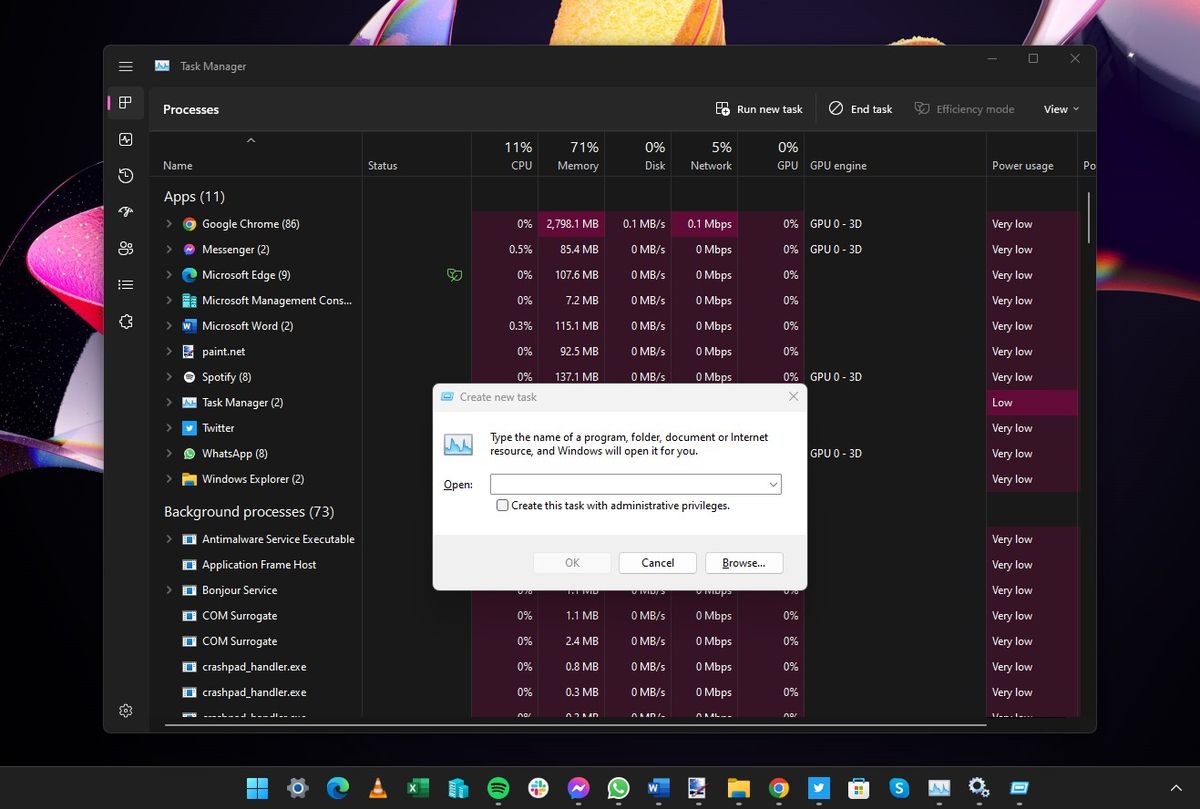Click the efficiency mode leaf beside Microsoft Edge

(x=454, y=274)
